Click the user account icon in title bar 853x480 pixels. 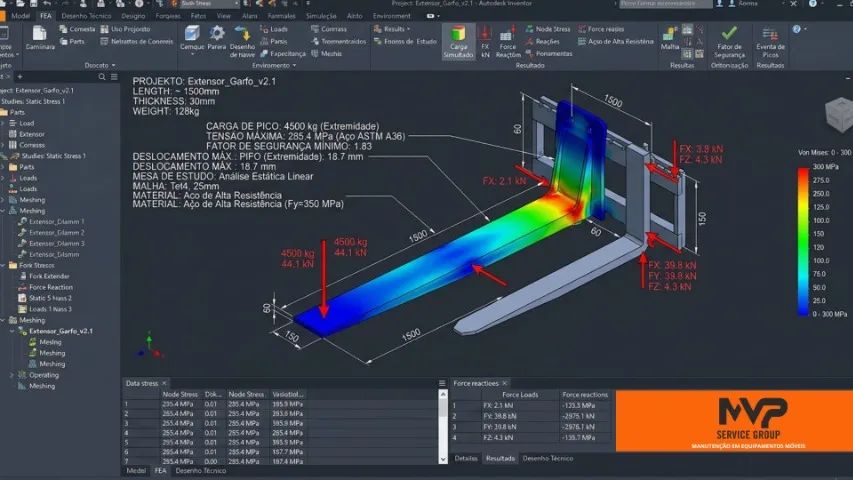(732, 4)
